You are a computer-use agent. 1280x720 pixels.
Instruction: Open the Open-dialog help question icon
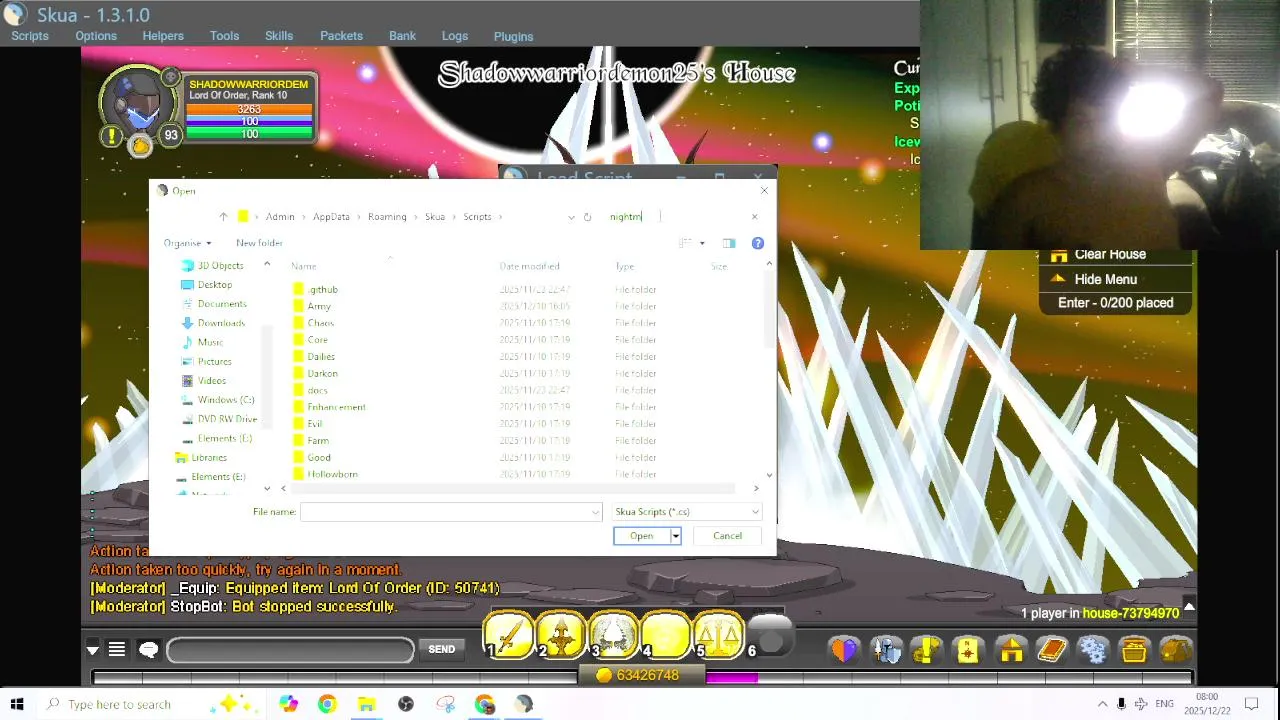[x=757, y=243]
